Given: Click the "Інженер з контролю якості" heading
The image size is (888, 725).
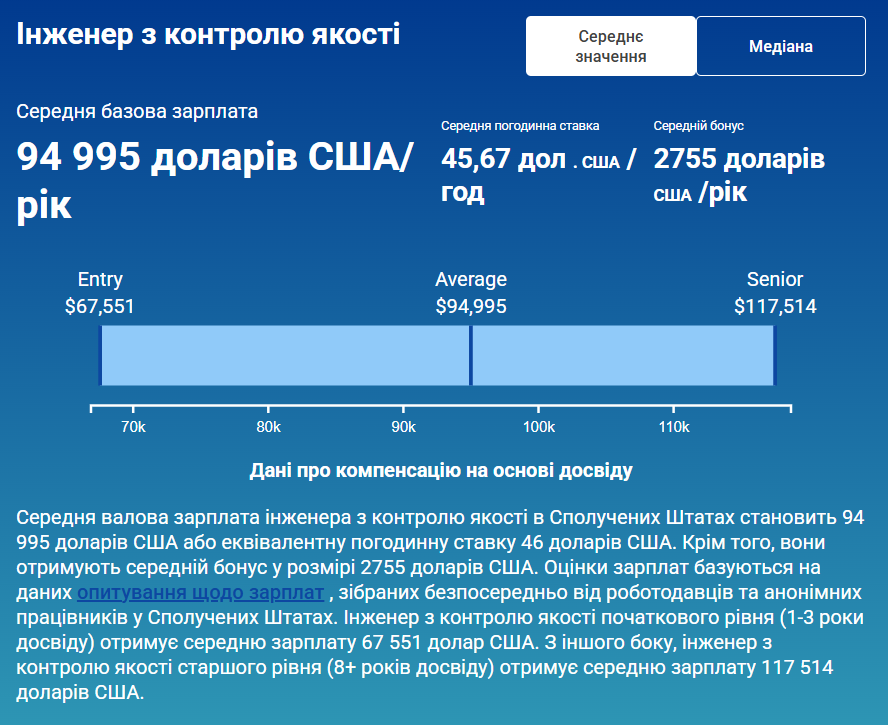Looking at the screenshot, I should click(x=208, y=35).
